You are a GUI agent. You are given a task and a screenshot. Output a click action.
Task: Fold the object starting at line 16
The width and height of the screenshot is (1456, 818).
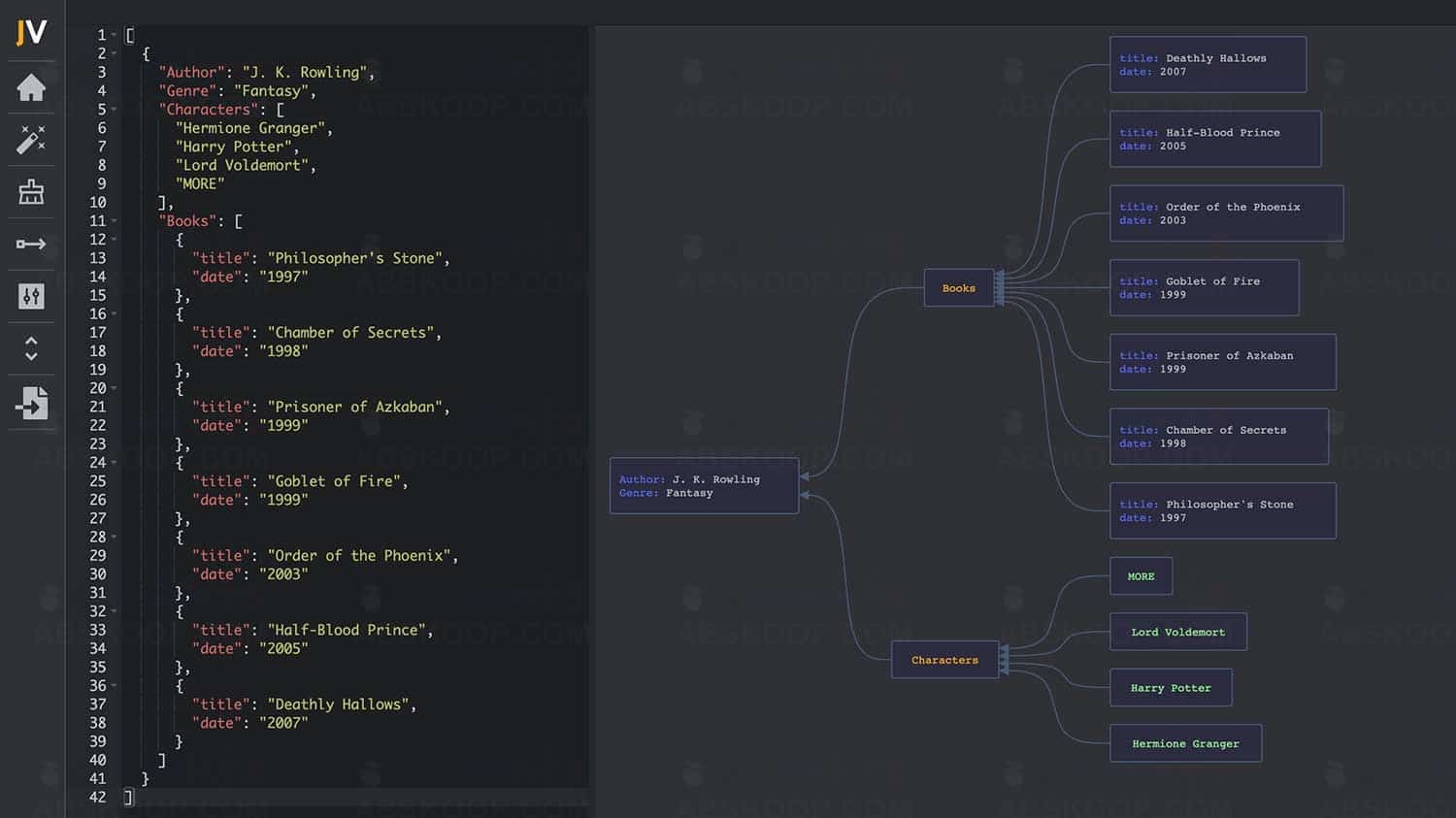(x=115, y=314)
